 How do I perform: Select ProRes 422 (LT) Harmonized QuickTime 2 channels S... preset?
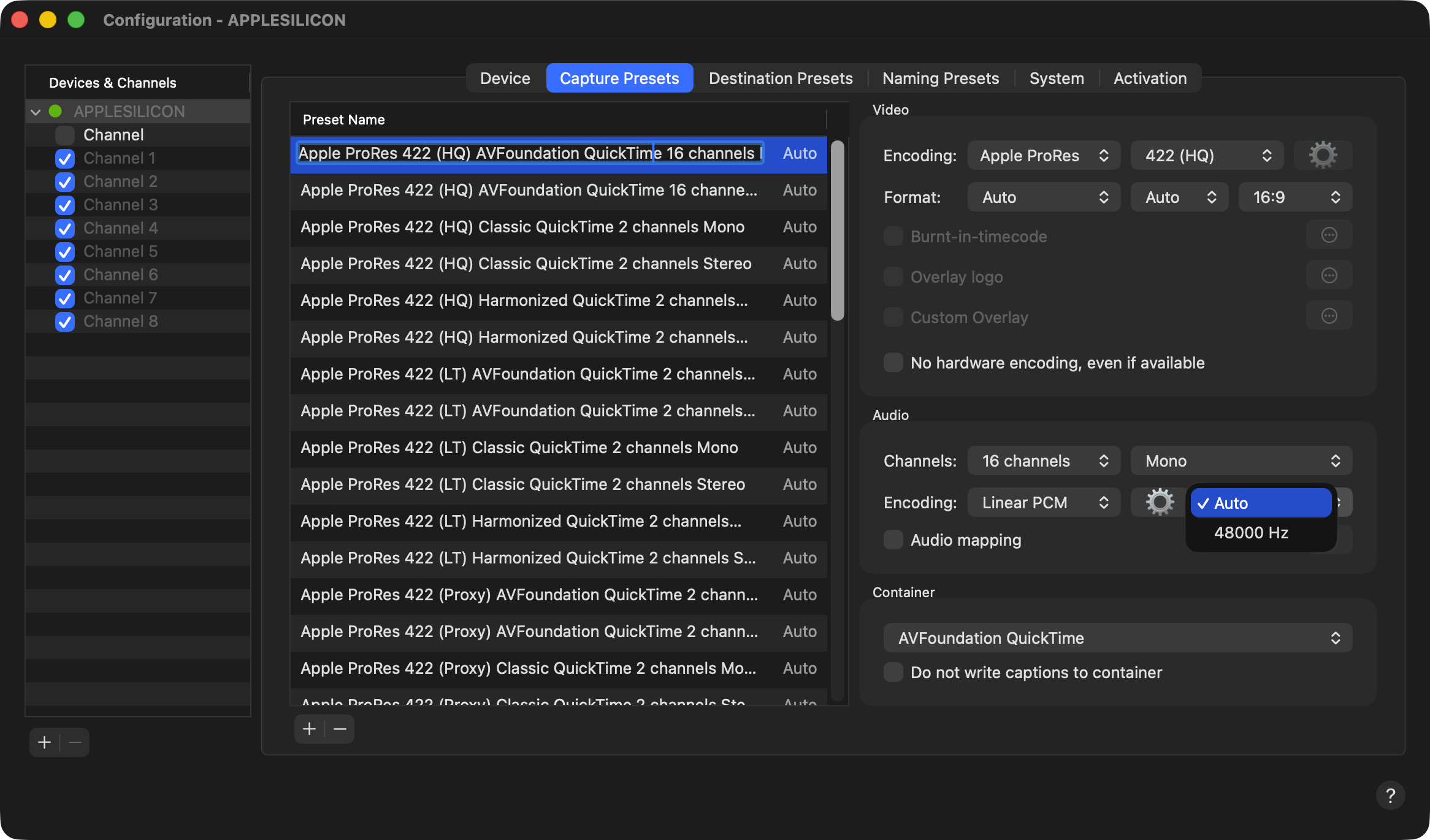pos(559,558)
